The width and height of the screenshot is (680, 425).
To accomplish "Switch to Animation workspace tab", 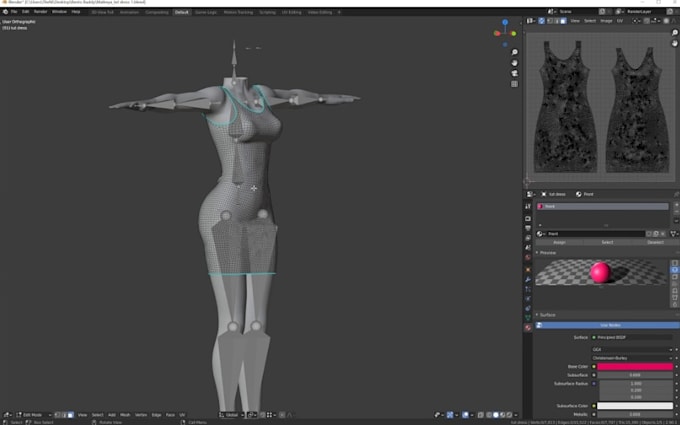I will tap(129, 12).
